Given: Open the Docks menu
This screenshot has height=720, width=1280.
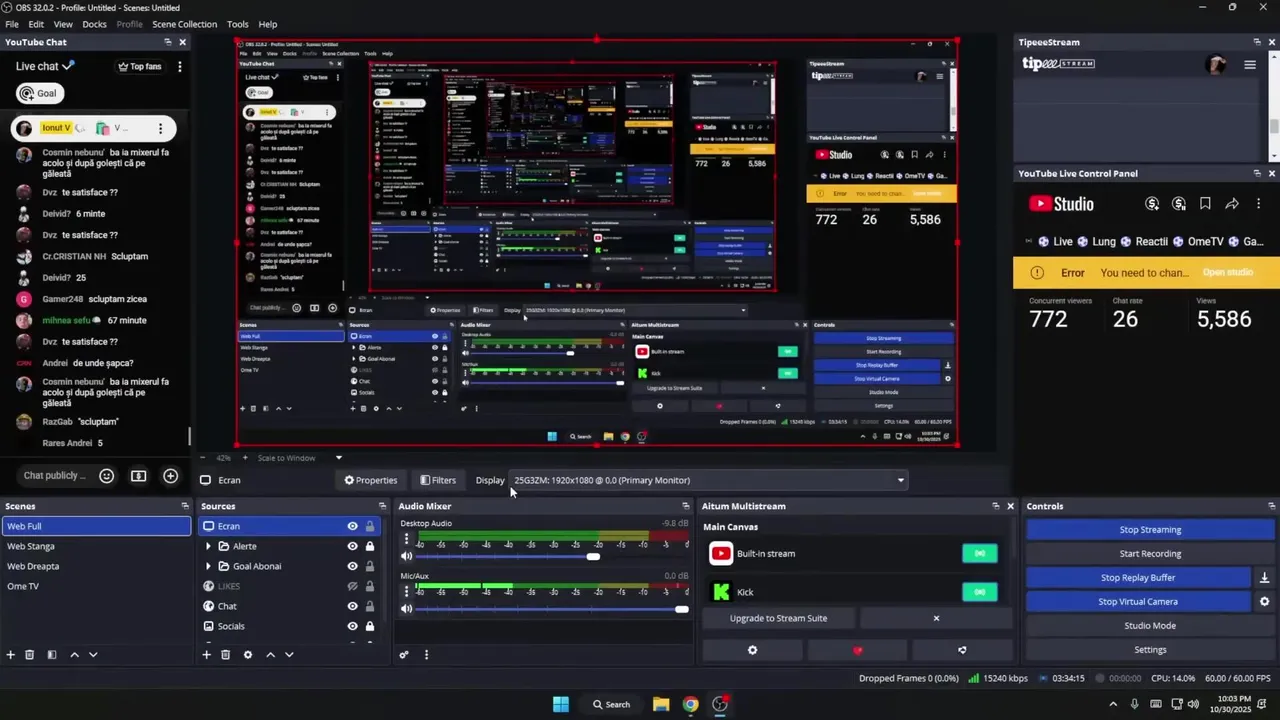Looking at the screenshot, I should click(94, 24).
